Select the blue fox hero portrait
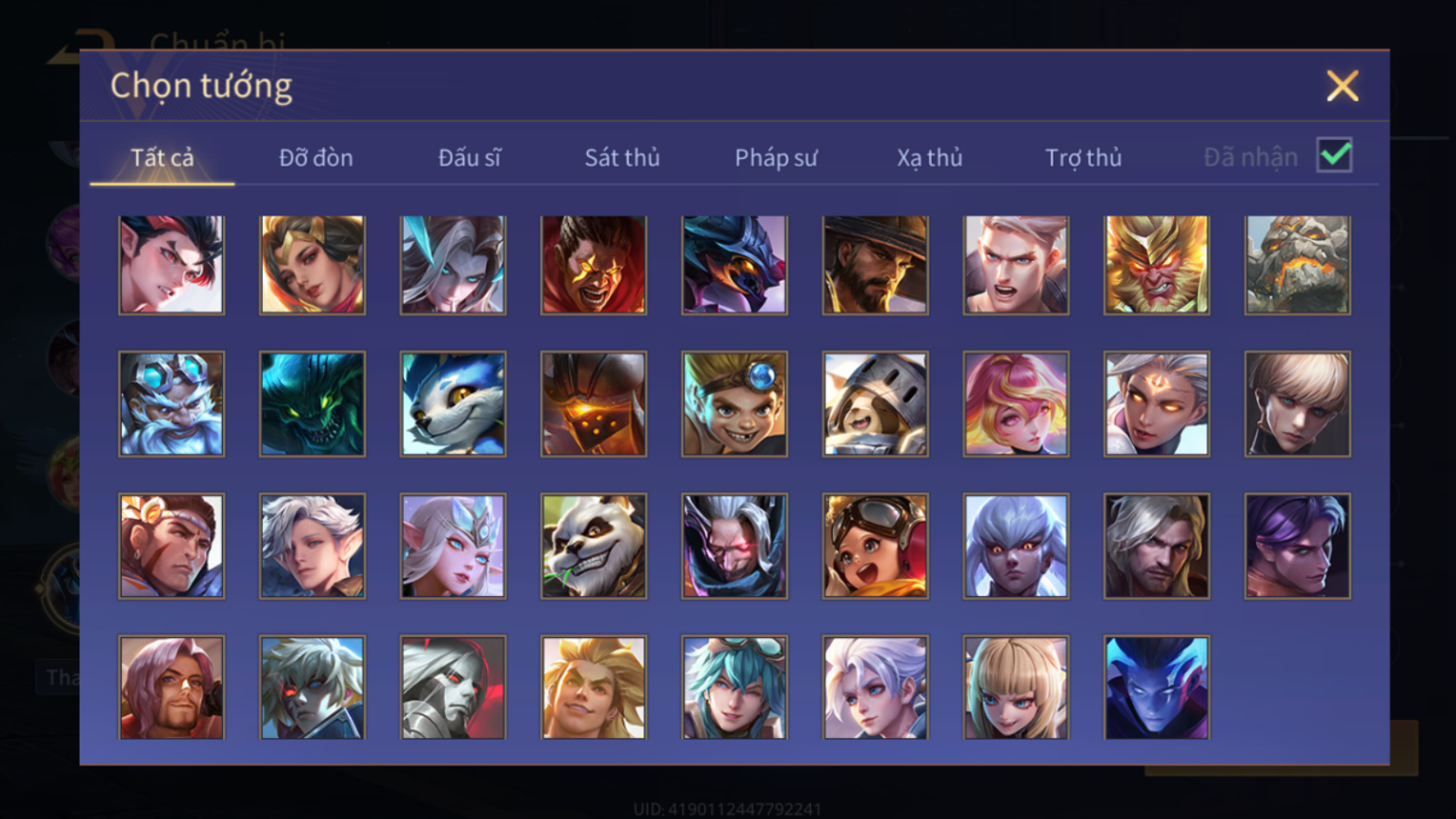The image size is (1456, 819). tap(453, 404)
